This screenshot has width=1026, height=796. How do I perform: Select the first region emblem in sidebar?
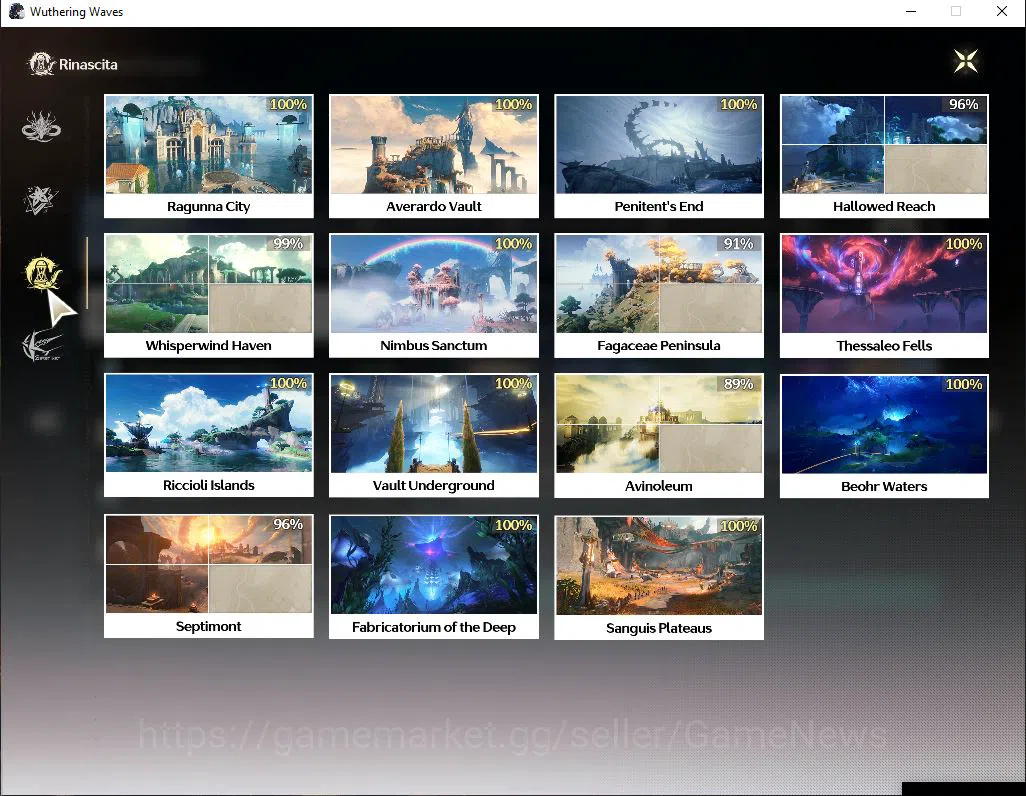point(41,126)
